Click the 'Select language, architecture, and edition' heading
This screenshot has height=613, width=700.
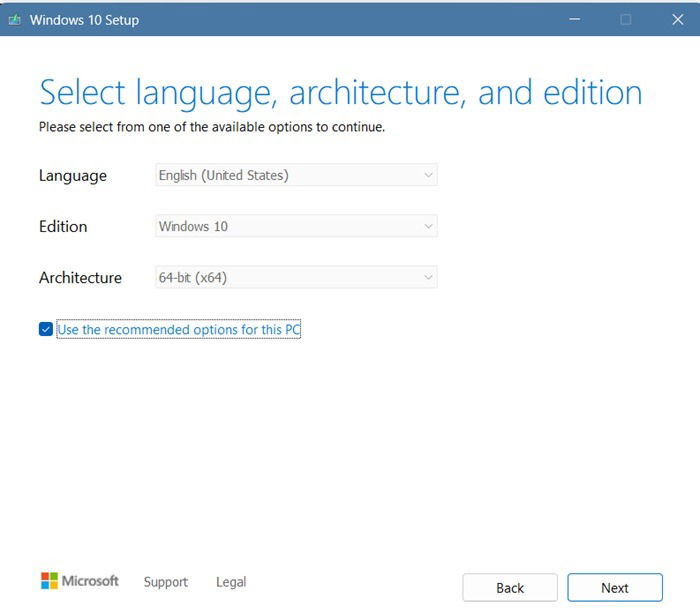pos(340,93)
